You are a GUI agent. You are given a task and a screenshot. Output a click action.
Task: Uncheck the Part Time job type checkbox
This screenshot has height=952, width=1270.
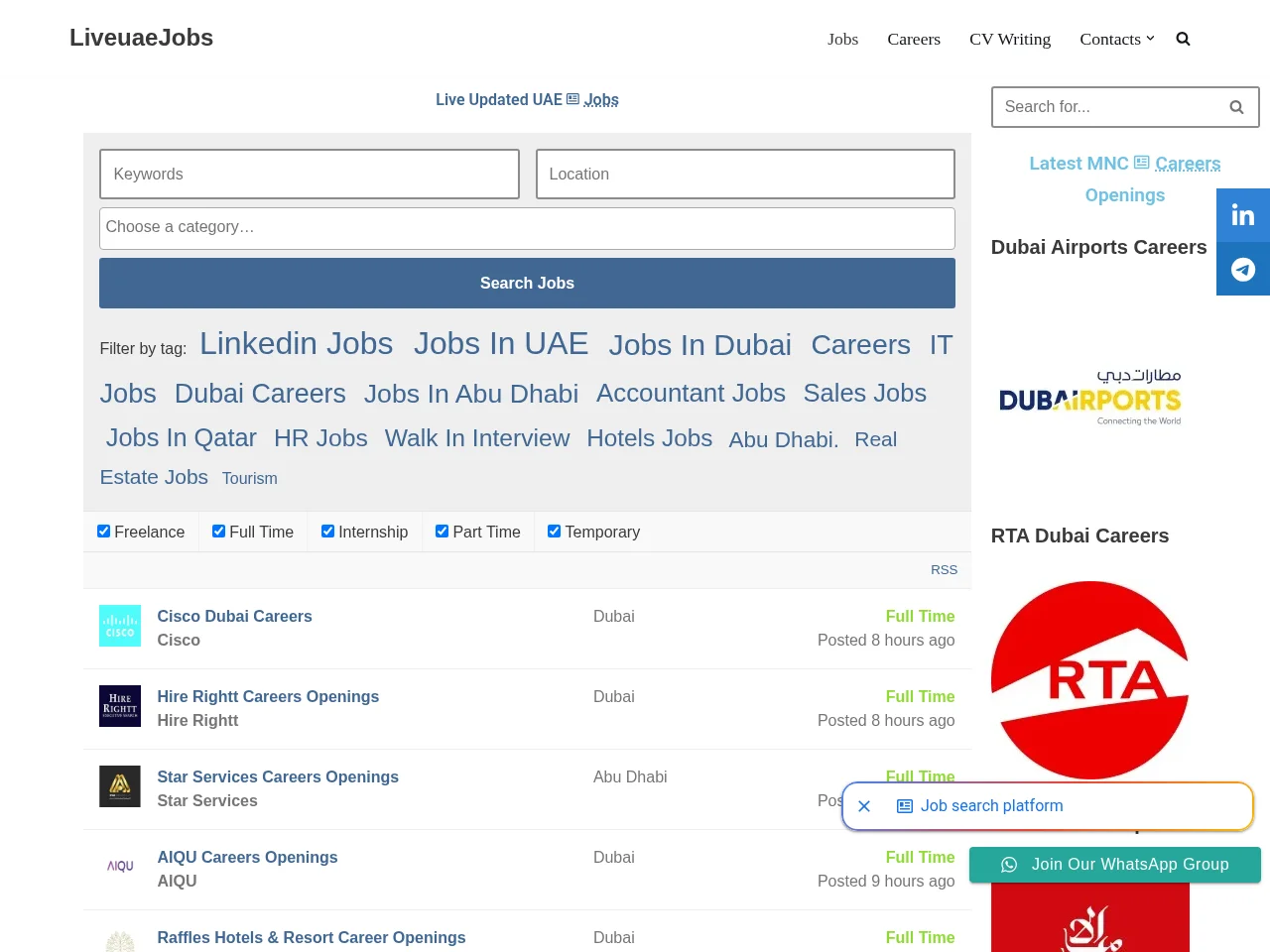(x=442, y=532)
